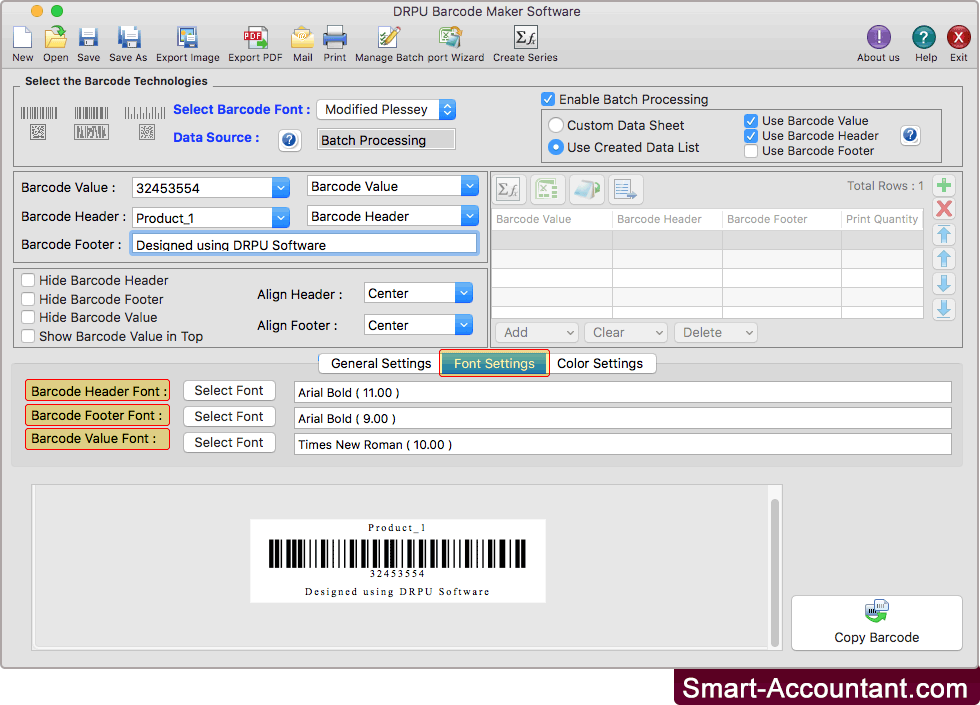
Task: Switch to the General Settings tab
Action: (x=380, y=364)
